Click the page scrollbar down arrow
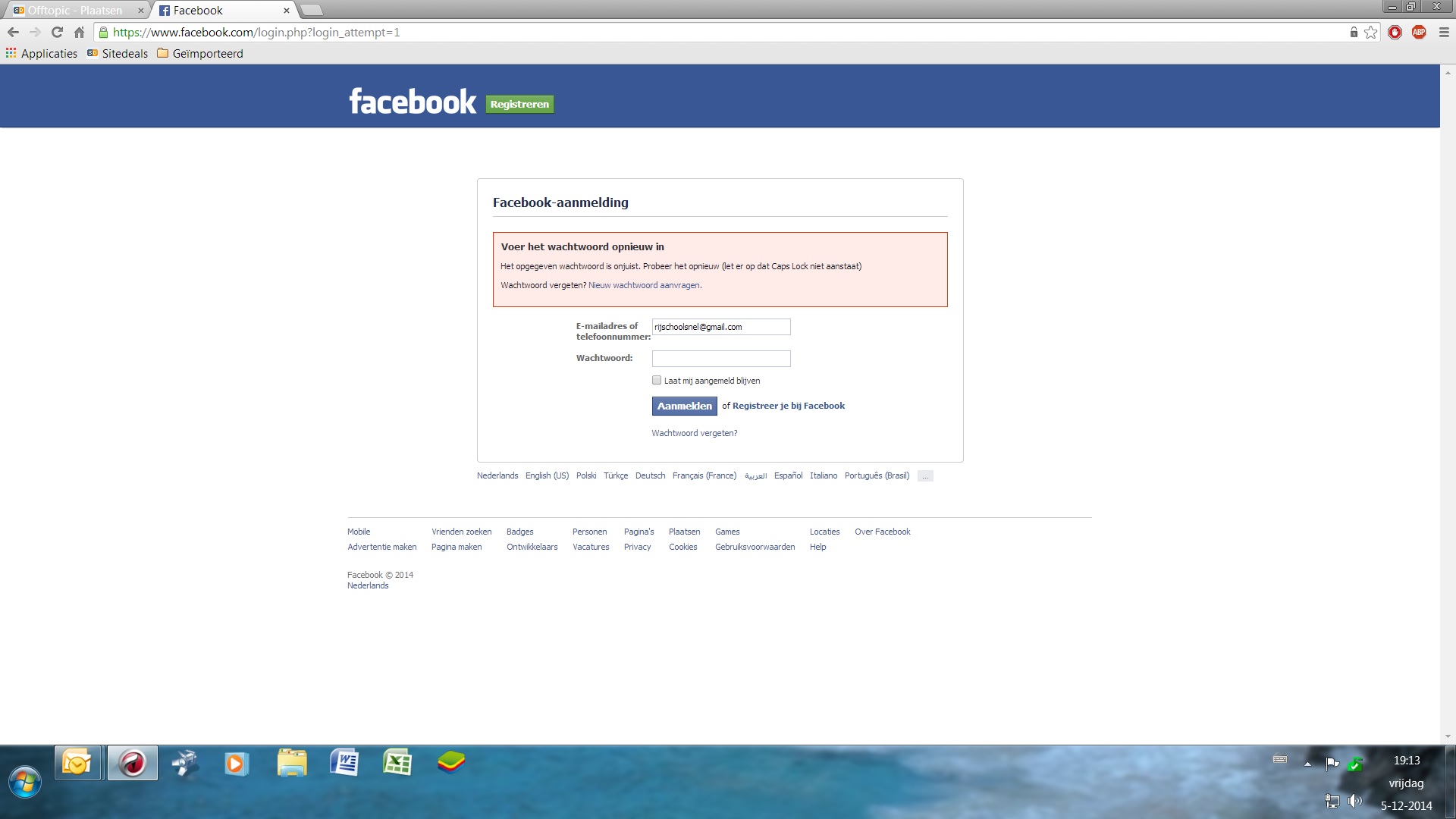 pos(1448,736)
